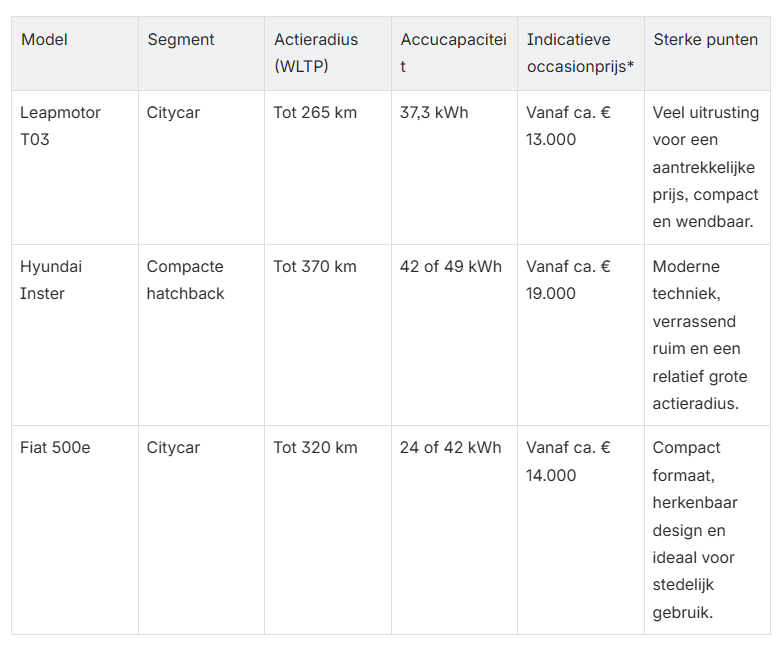Viewport: 781px width, 645px height.
Task: Select the 37,3 kWh battery cell
Action: 454,167
